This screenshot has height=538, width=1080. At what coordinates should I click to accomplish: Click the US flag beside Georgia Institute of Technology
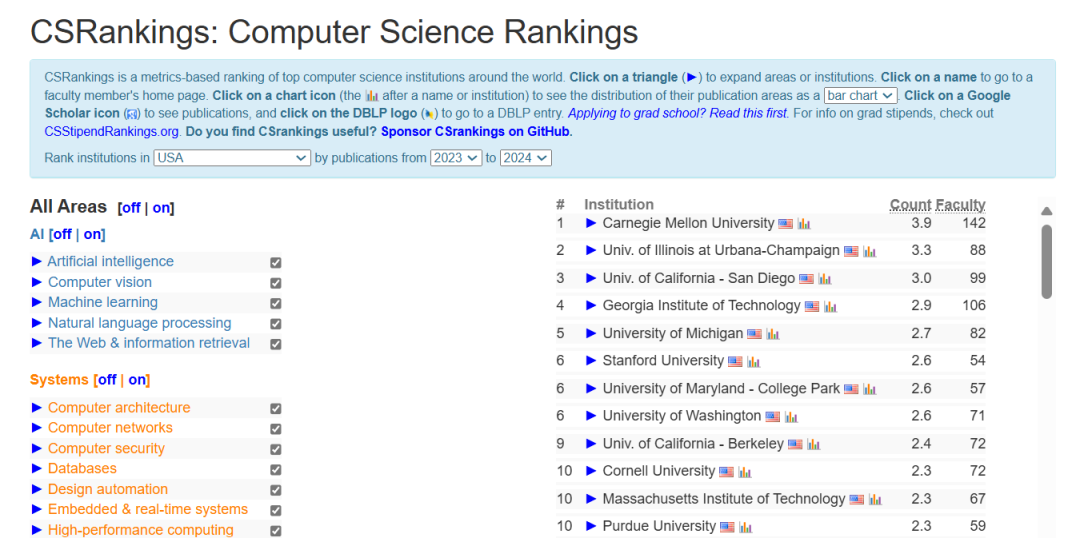click(x=811, y=307)
